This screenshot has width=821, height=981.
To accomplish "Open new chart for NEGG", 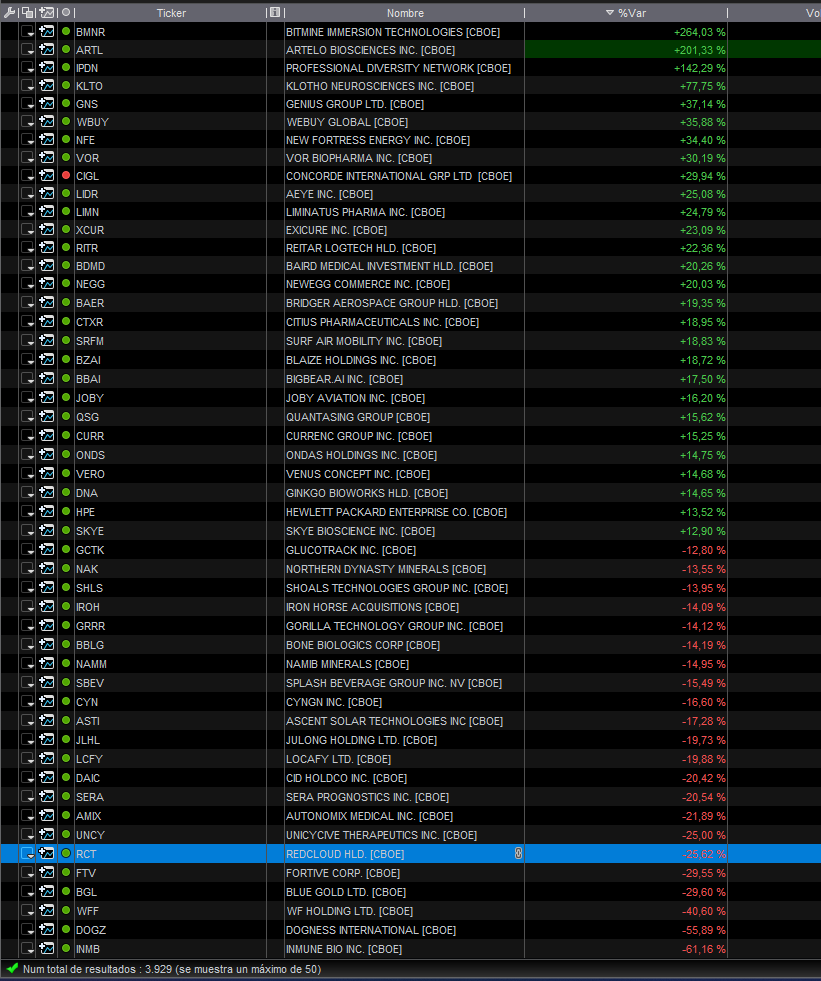I will (x=47, y=283).
